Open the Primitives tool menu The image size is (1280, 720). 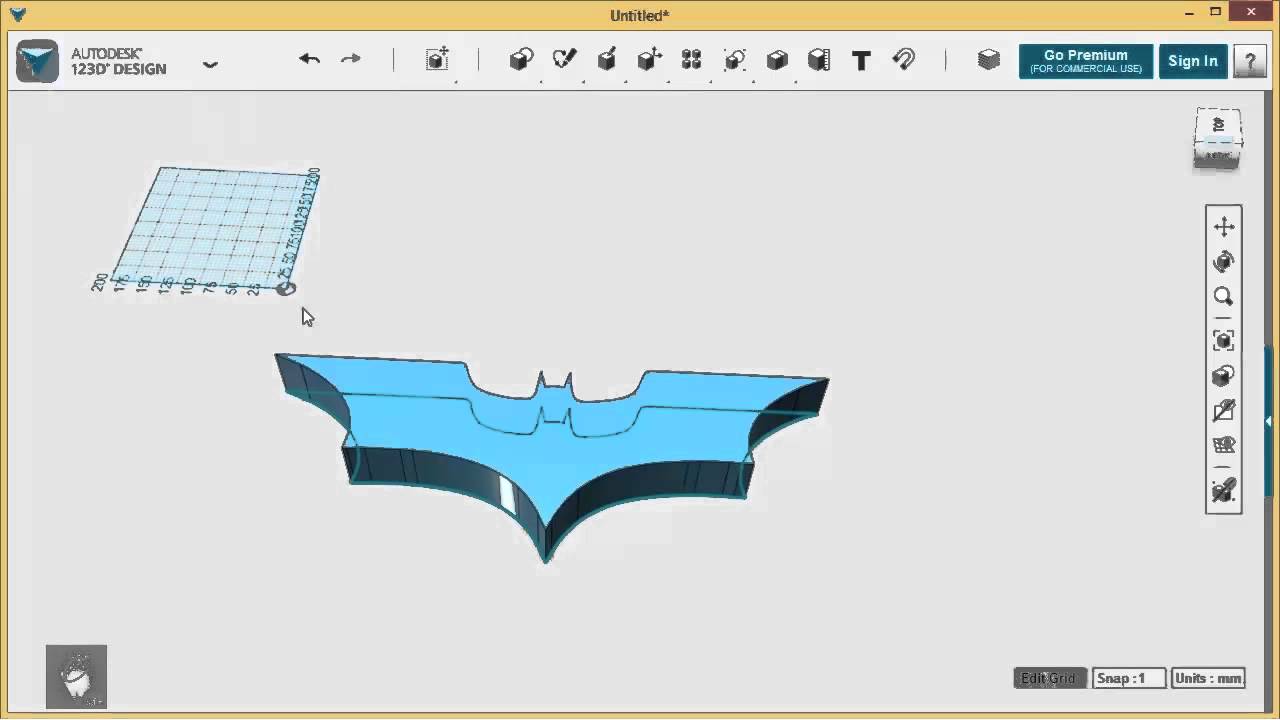(x=521, y=60)
